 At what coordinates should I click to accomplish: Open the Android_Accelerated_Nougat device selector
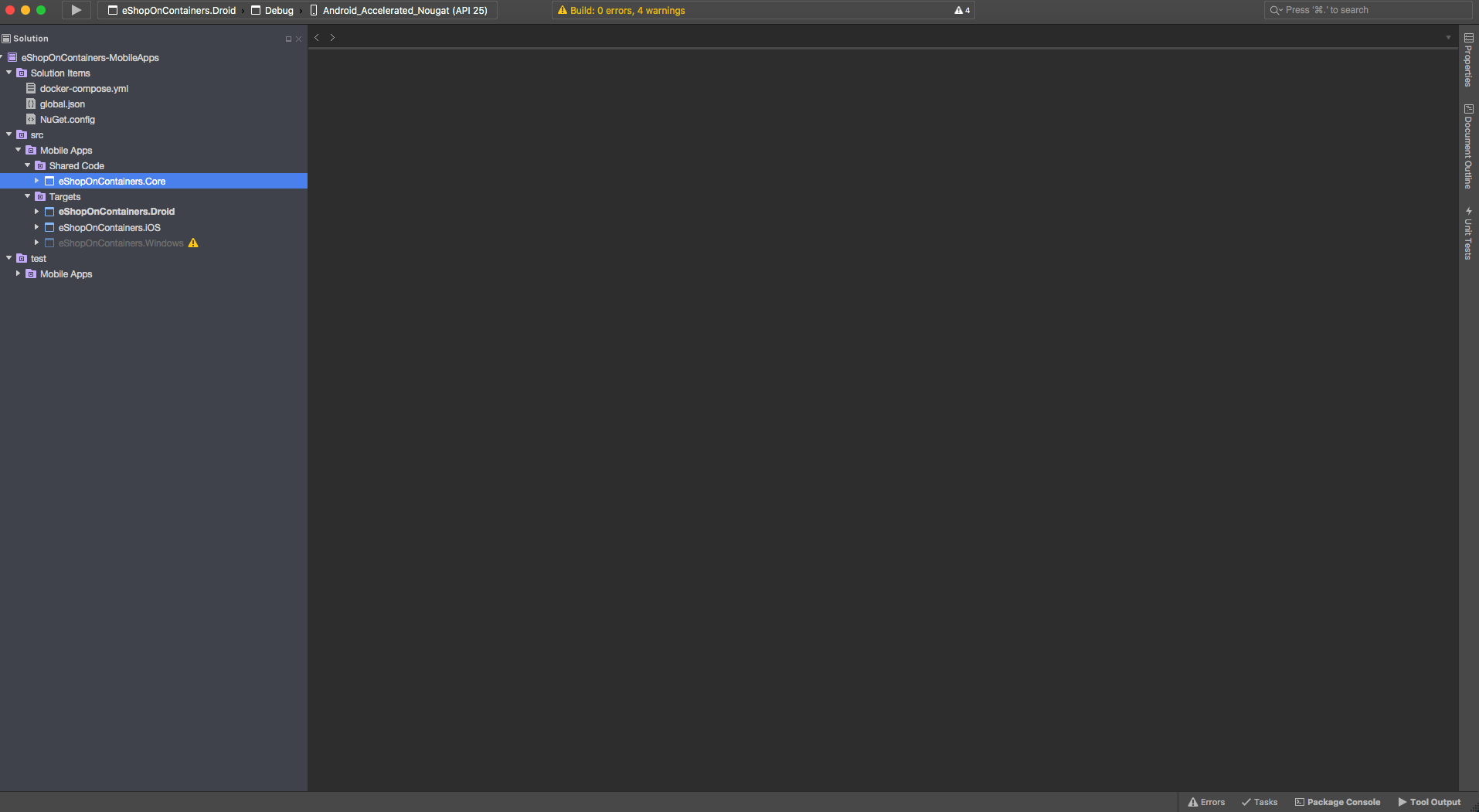[x=403, y=10]
